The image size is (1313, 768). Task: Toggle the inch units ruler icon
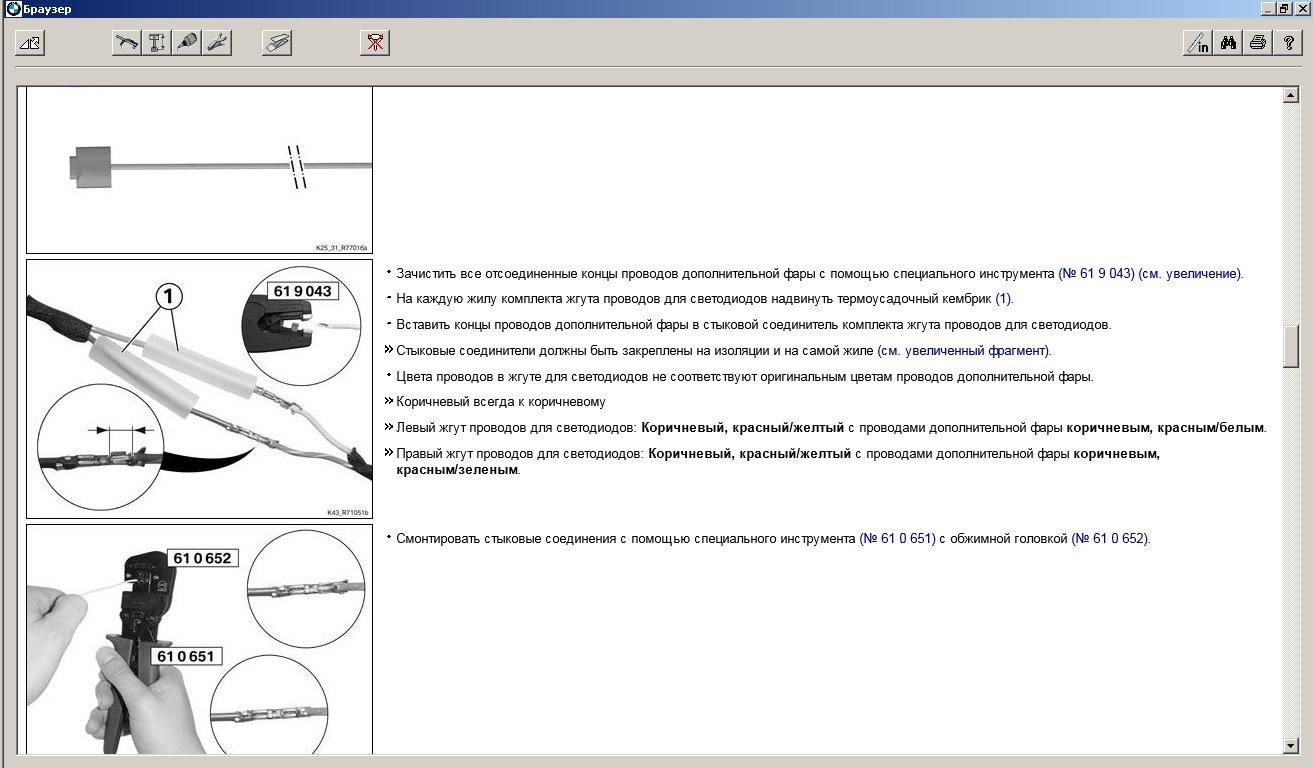[1197, 43]
